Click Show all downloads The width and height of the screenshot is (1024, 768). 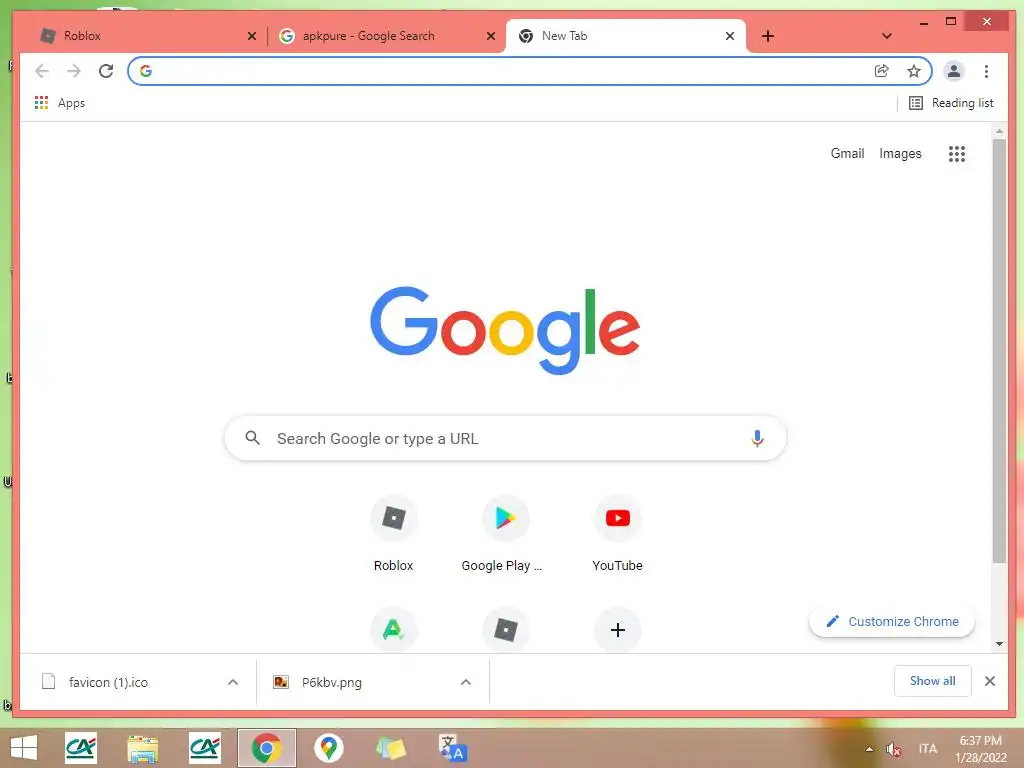point(933,681)
